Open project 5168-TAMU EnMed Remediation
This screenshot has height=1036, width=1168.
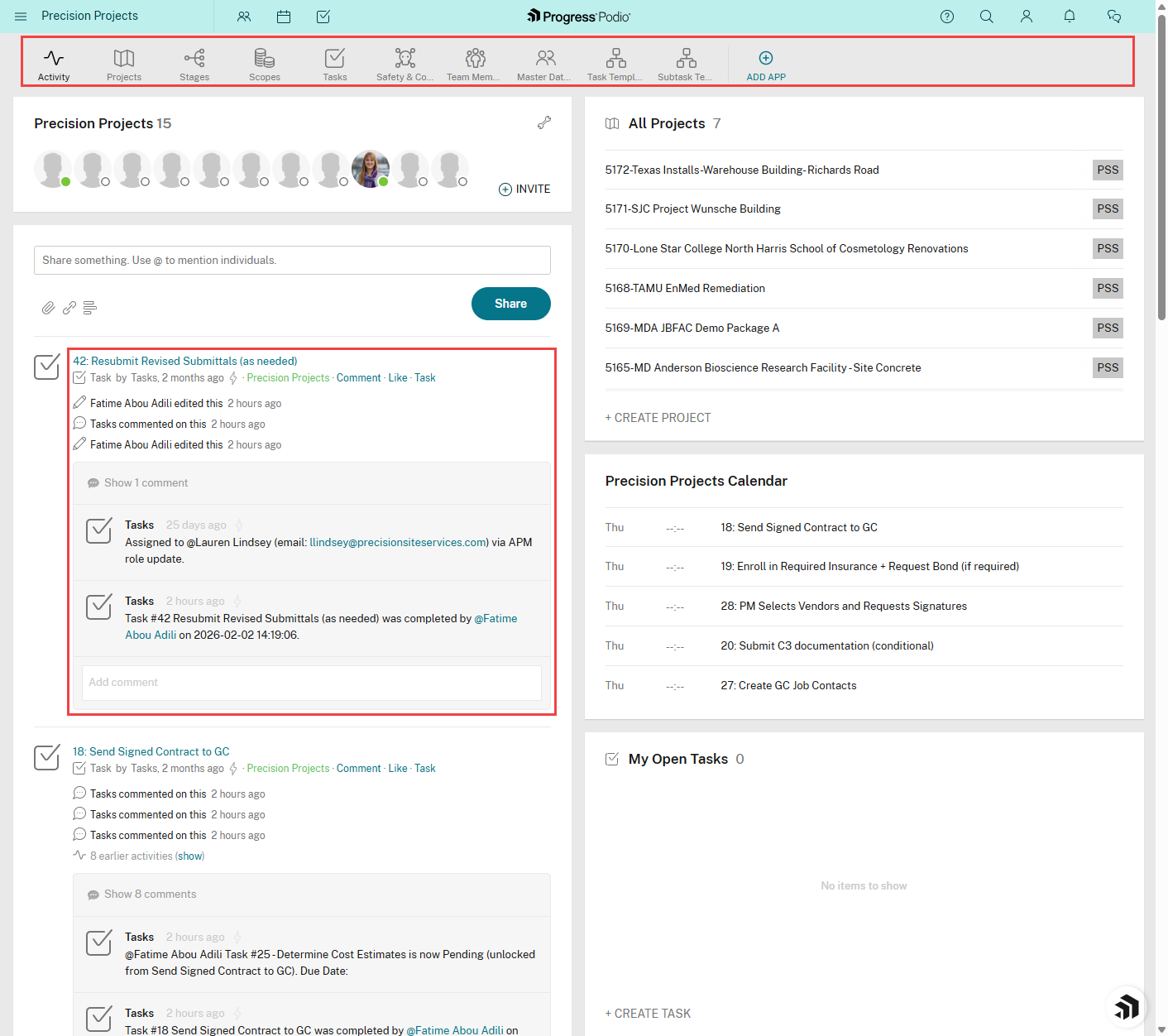point(685,288)
